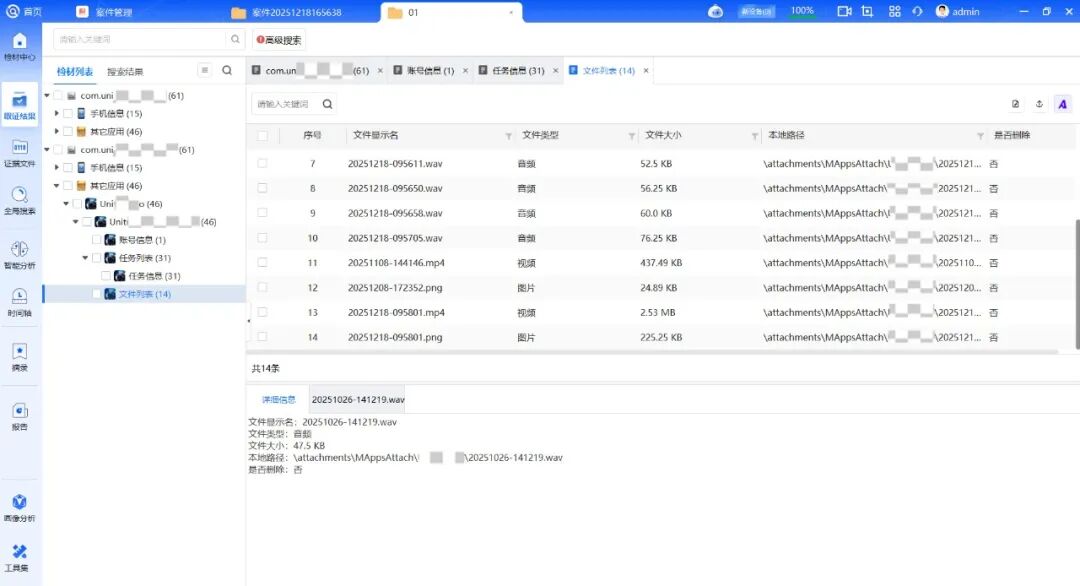Collapse the 任务列表 (31) tree node
Screen dimensions: 1080x586
(x=85, y=258)
